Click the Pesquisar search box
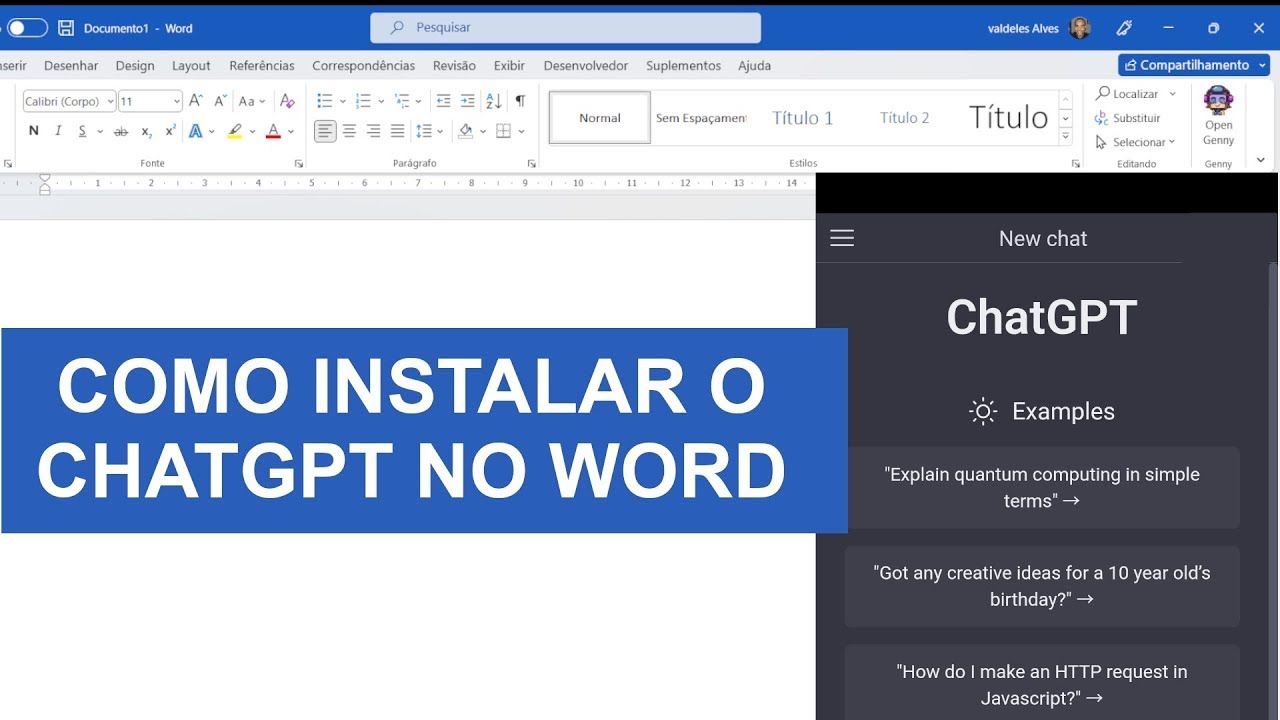 tap(565, 28)
